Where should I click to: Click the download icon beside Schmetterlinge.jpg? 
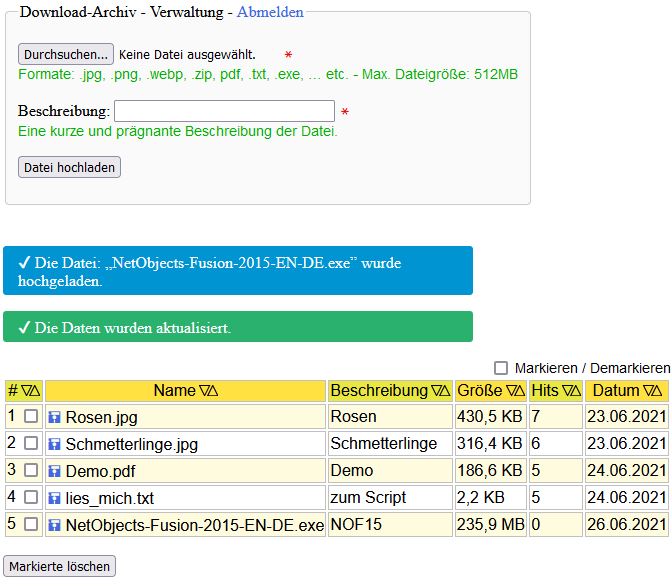pyautogui.click(x=55, y=443)
